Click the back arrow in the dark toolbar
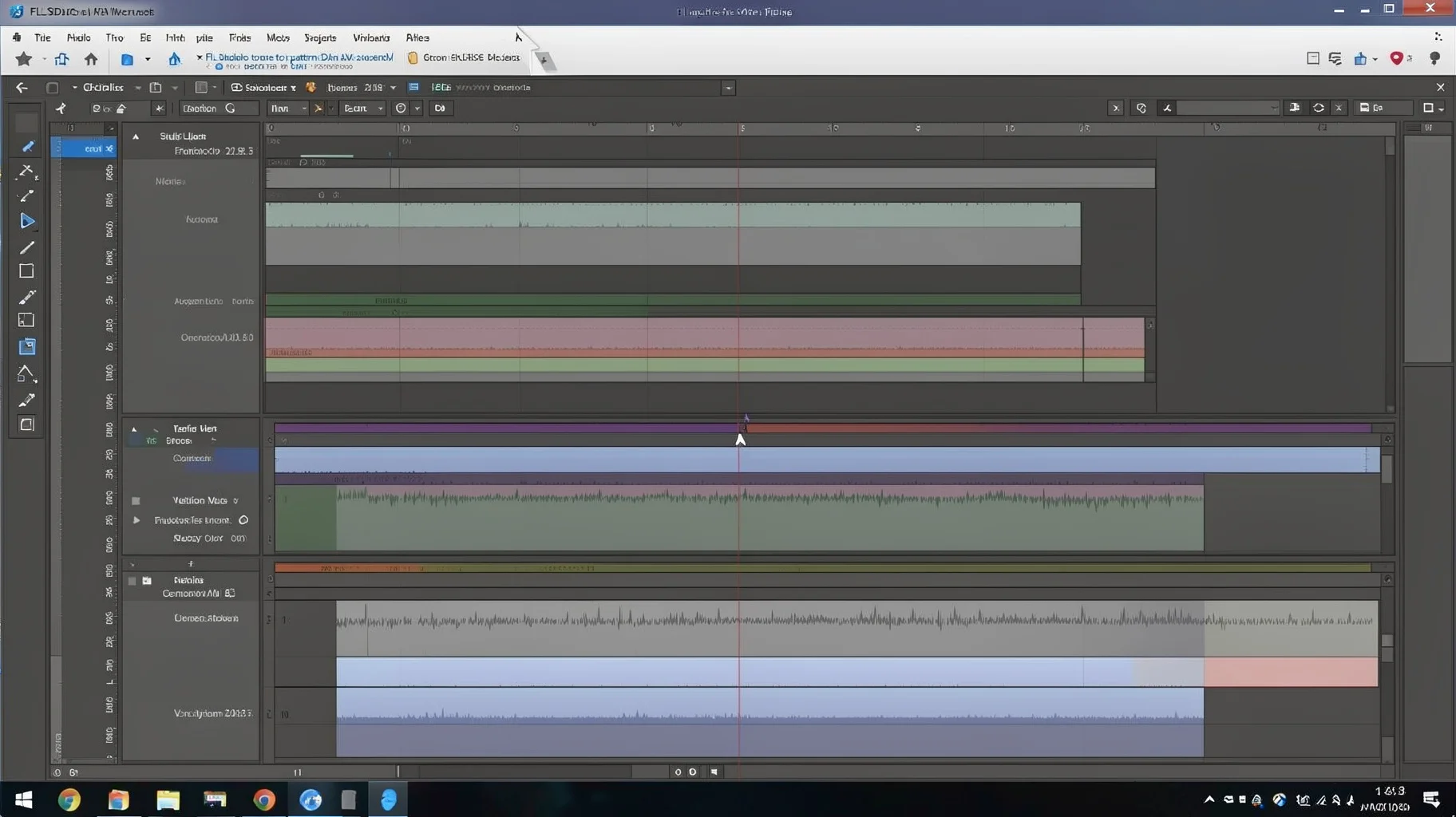Image resolution: width=1456 pixels, height=817 pixels. (x=22, y=88)
